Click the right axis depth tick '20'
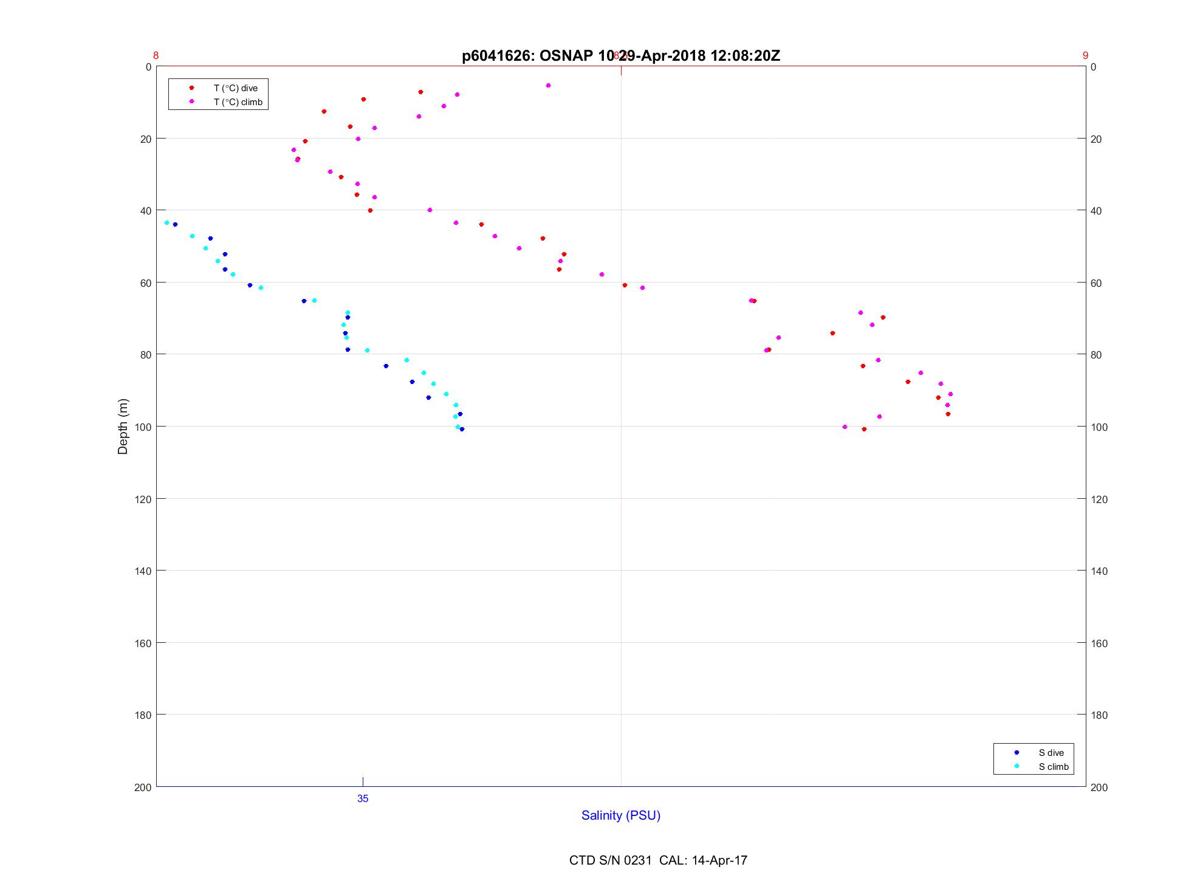The image size is (1200, 885). click(x=1096, y=139)
